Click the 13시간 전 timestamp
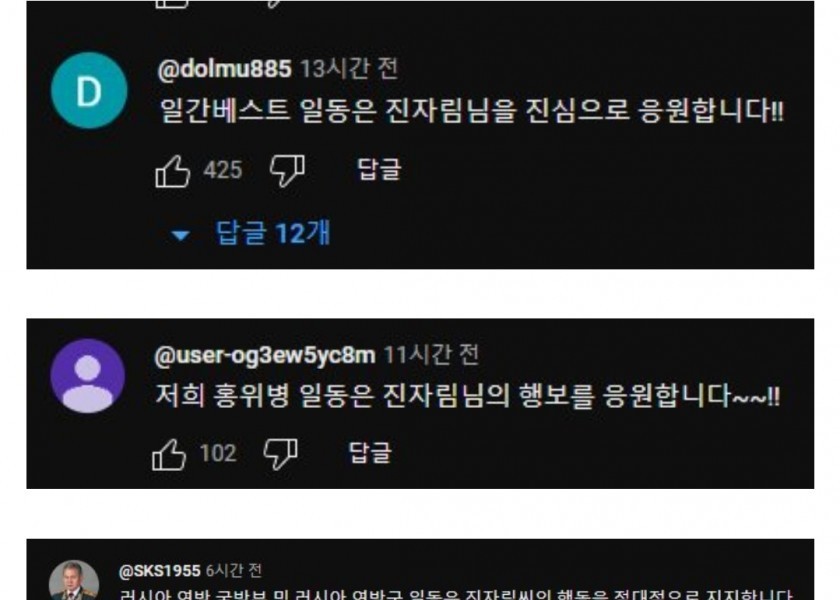The width and height of the screenshot is (840, 600). click(349, 69)
